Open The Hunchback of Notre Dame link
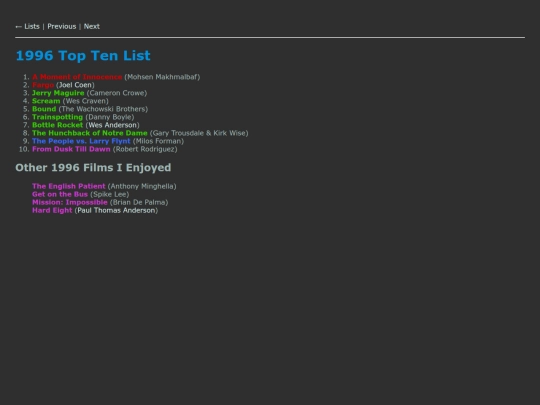This screenshot has width=540, height=405. pyautogui.click(x=90, y=133)
